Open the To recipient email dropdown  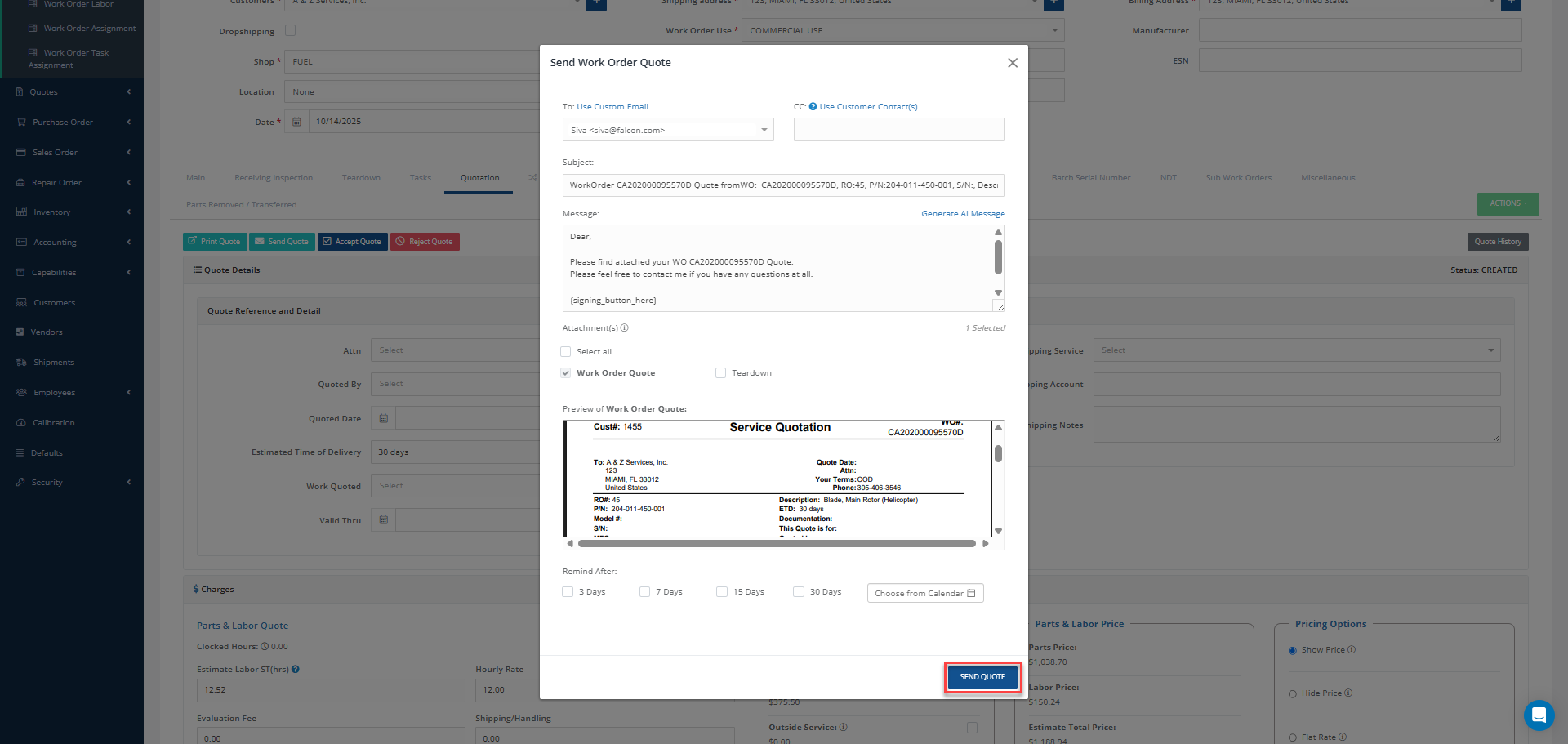(x=667, y=130)
